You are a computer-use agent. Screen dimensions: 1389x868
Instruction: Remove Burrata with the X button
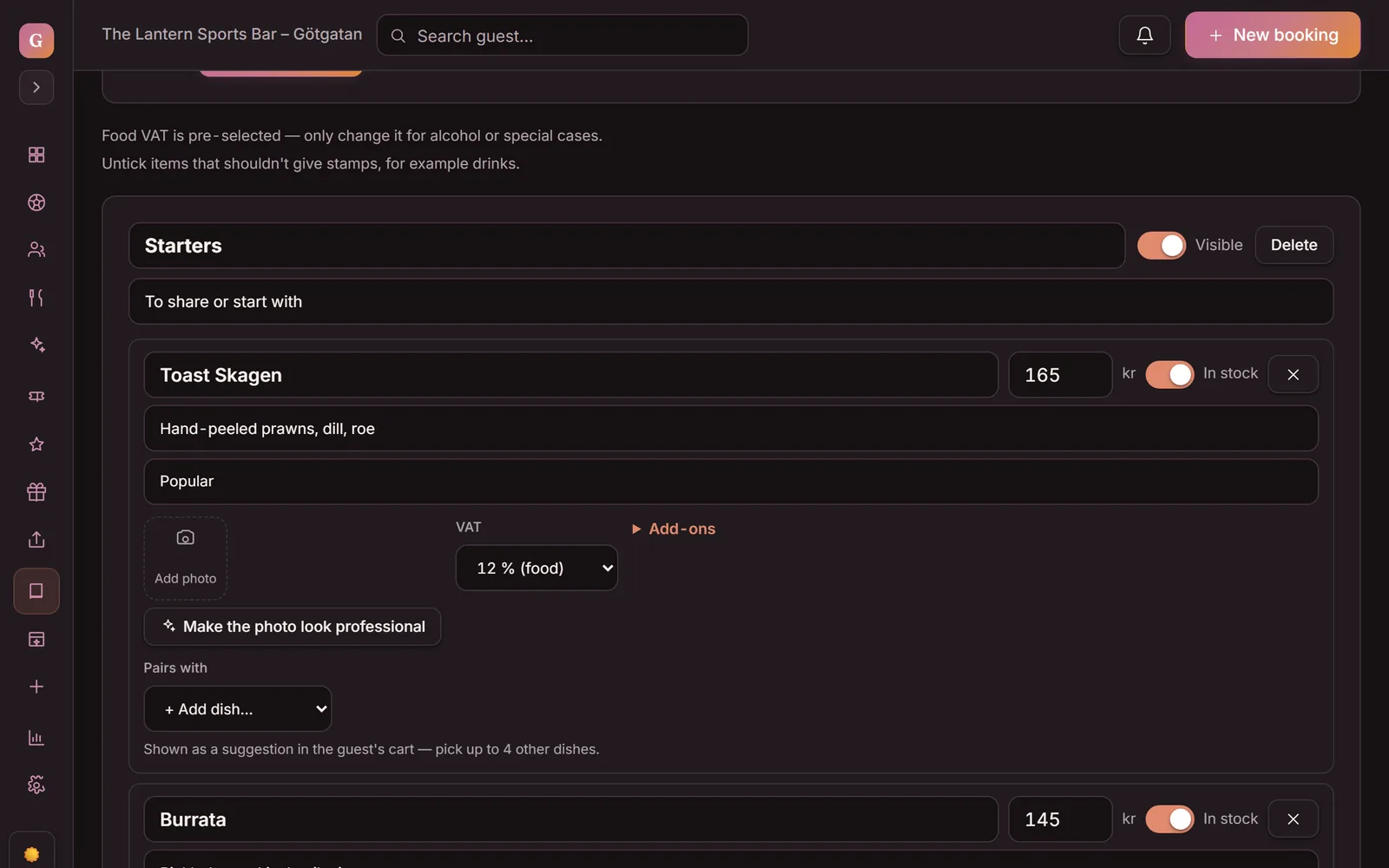[x=1294, y=819]
